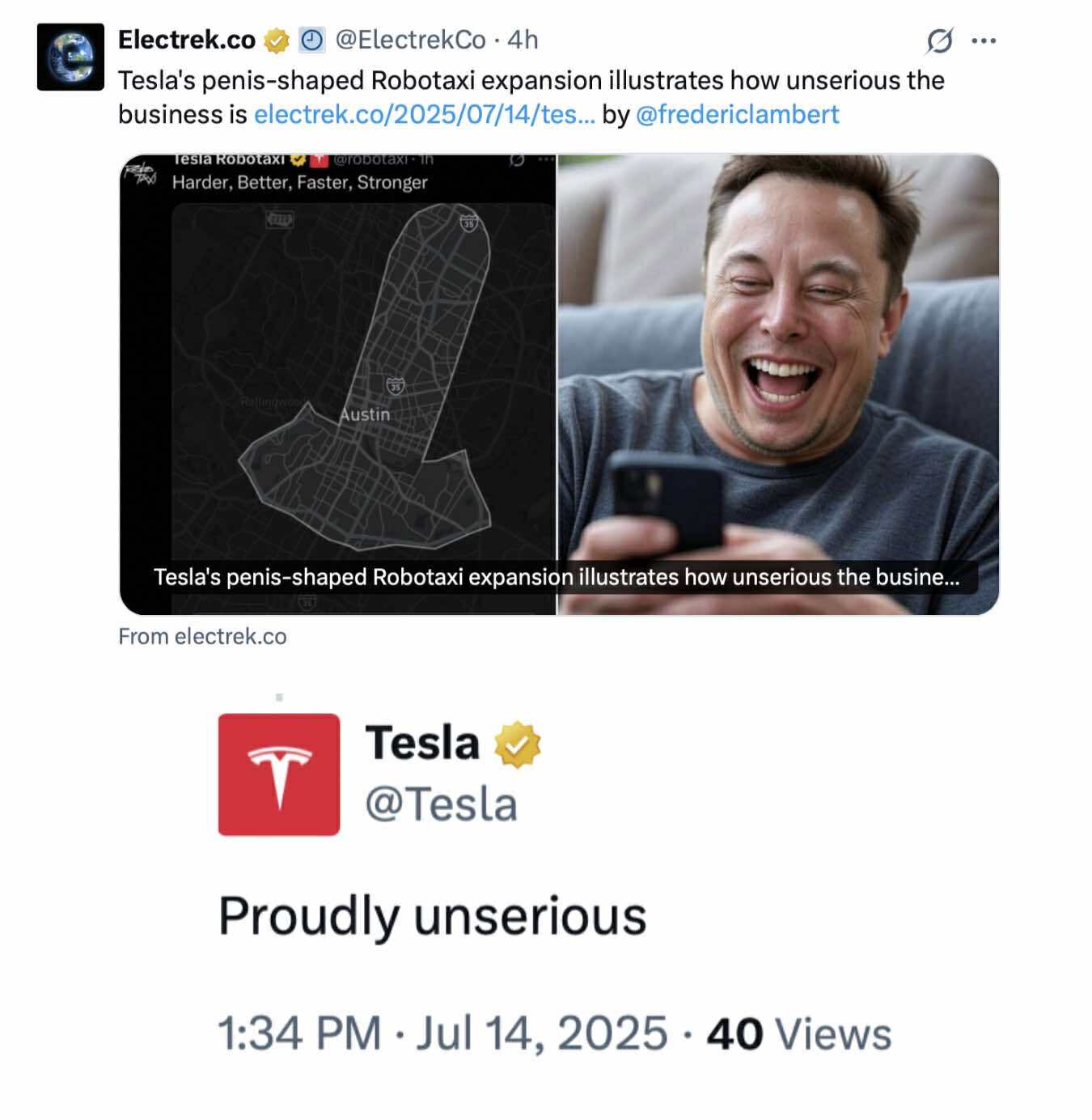1092x1120 pixels.
Task: Click the red Tesla logo avatar
Action: tap(279, 774)
